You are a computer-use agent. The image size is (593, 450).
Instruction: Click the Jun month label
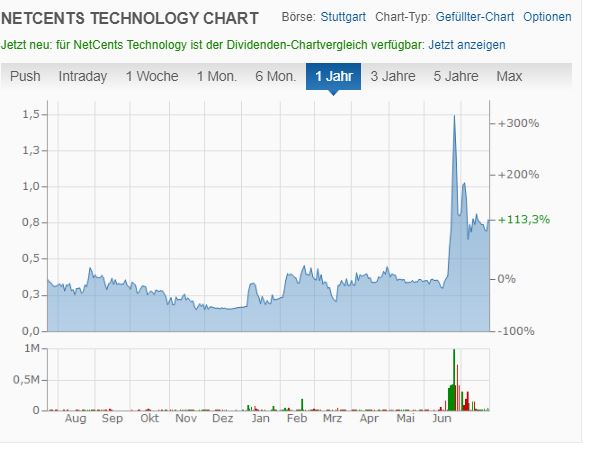[x=442, y=419]
